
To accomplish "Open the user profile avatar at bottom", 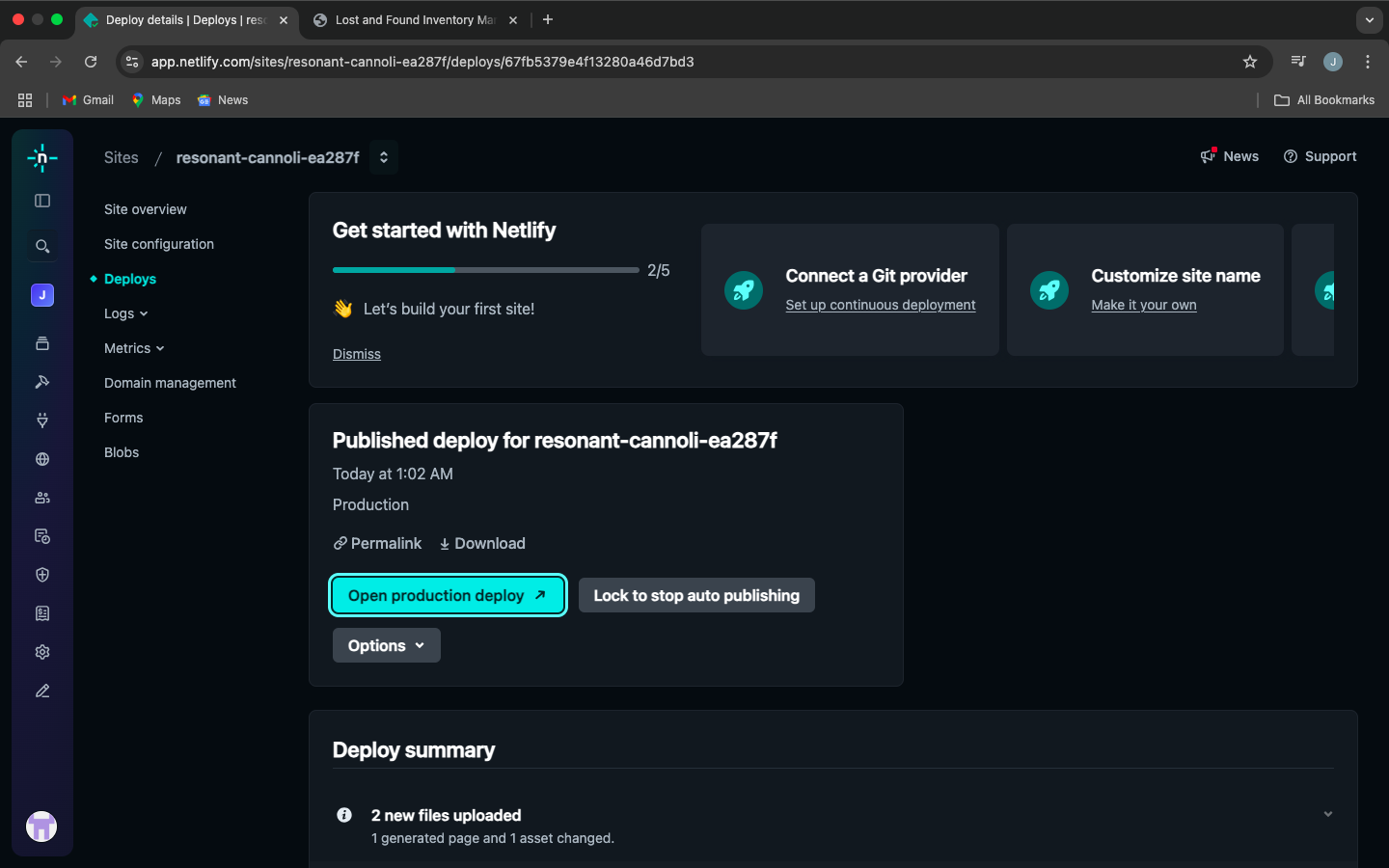I will (41, 827).
